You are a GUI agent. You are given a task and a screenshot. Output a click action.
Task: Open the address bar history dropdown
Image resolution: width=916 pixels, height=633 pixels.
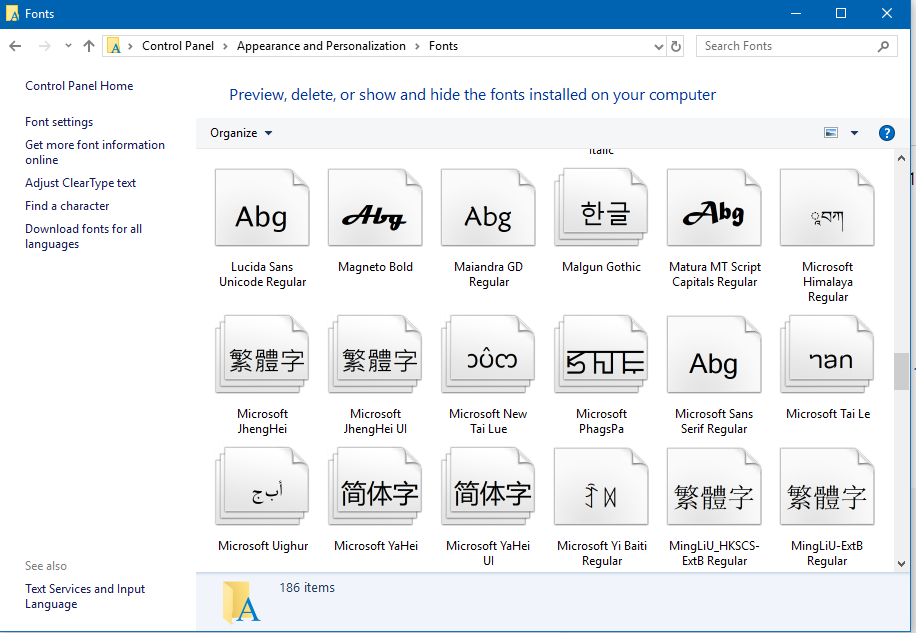[x=658, y=46]
